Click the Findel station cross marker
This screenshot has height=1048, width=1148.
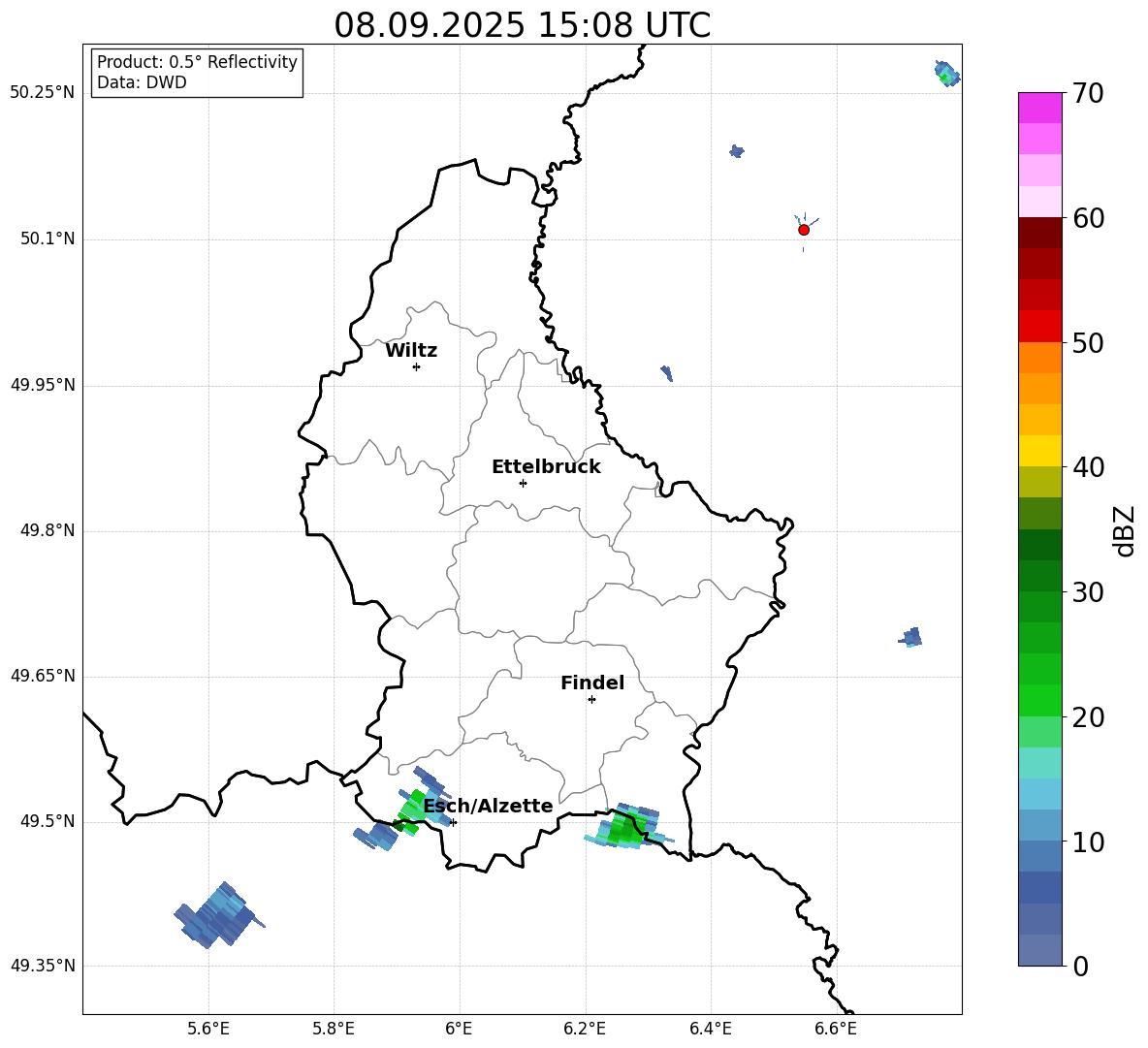click(591, 699)
